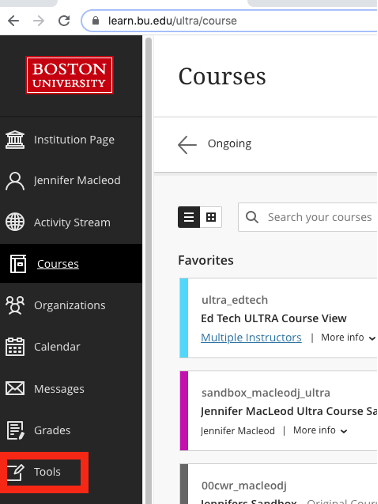Expand More info for sandbox_macleodj_ultra course
Image resolution: width=378 pixels, height=504 pixels.
pyautogui.click(x=320, y=430)
